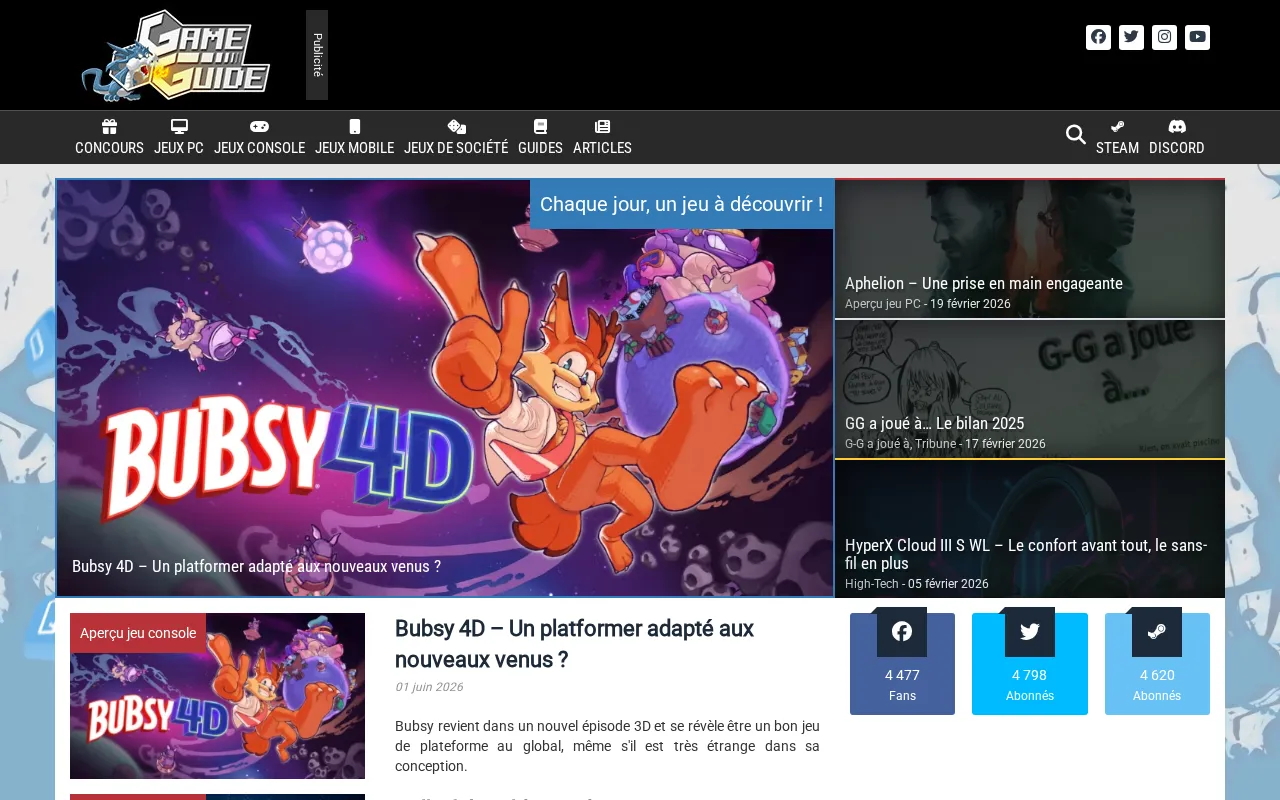Viewport: 1280px width, 800px height.
Task: Click the 'High-Tech' category link
Action: [x=872, y=584]
